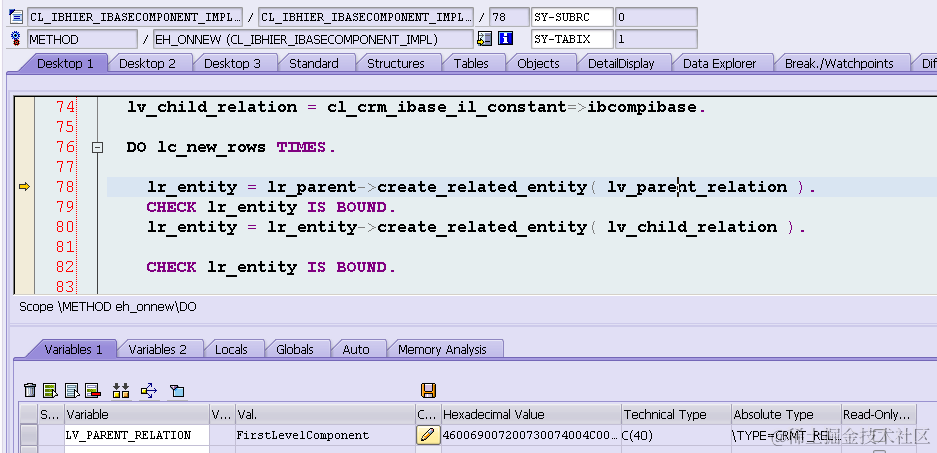
Task: Open the Desktop 3 tab
Action: (232, 63)
